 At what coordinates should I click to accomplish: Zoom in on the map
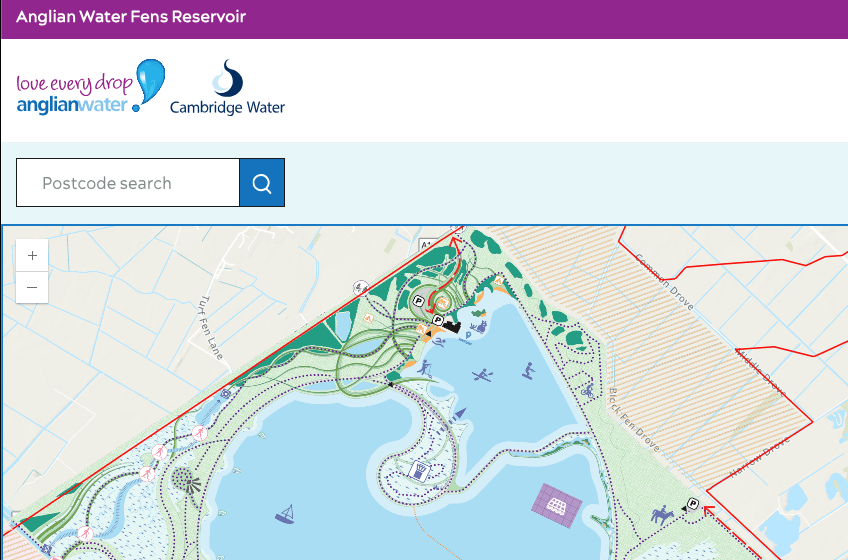tap(32, 256)
